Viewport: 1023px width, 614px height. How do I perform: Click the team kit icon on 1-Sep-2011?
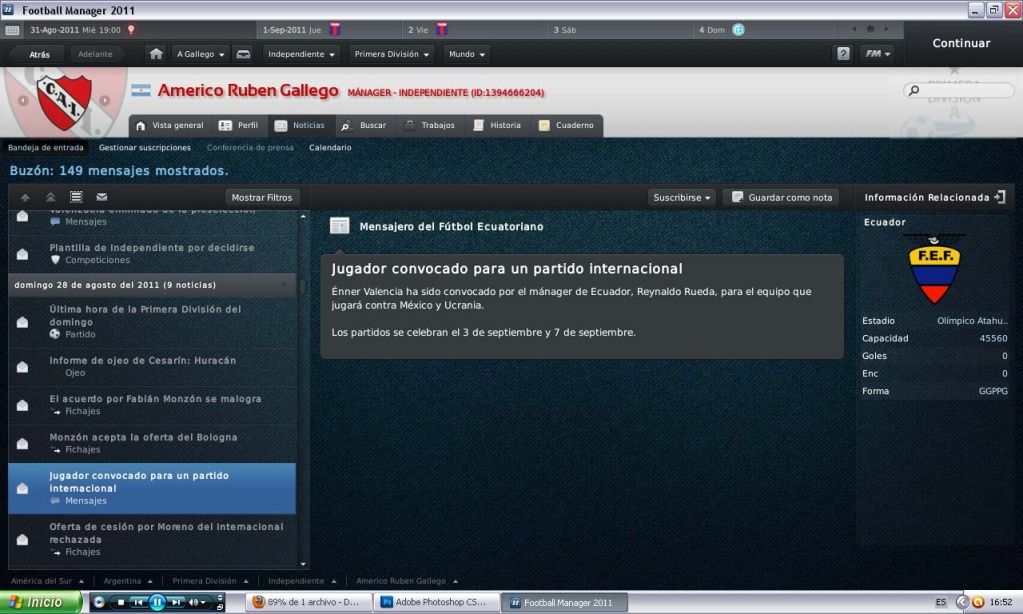(335, 29)
